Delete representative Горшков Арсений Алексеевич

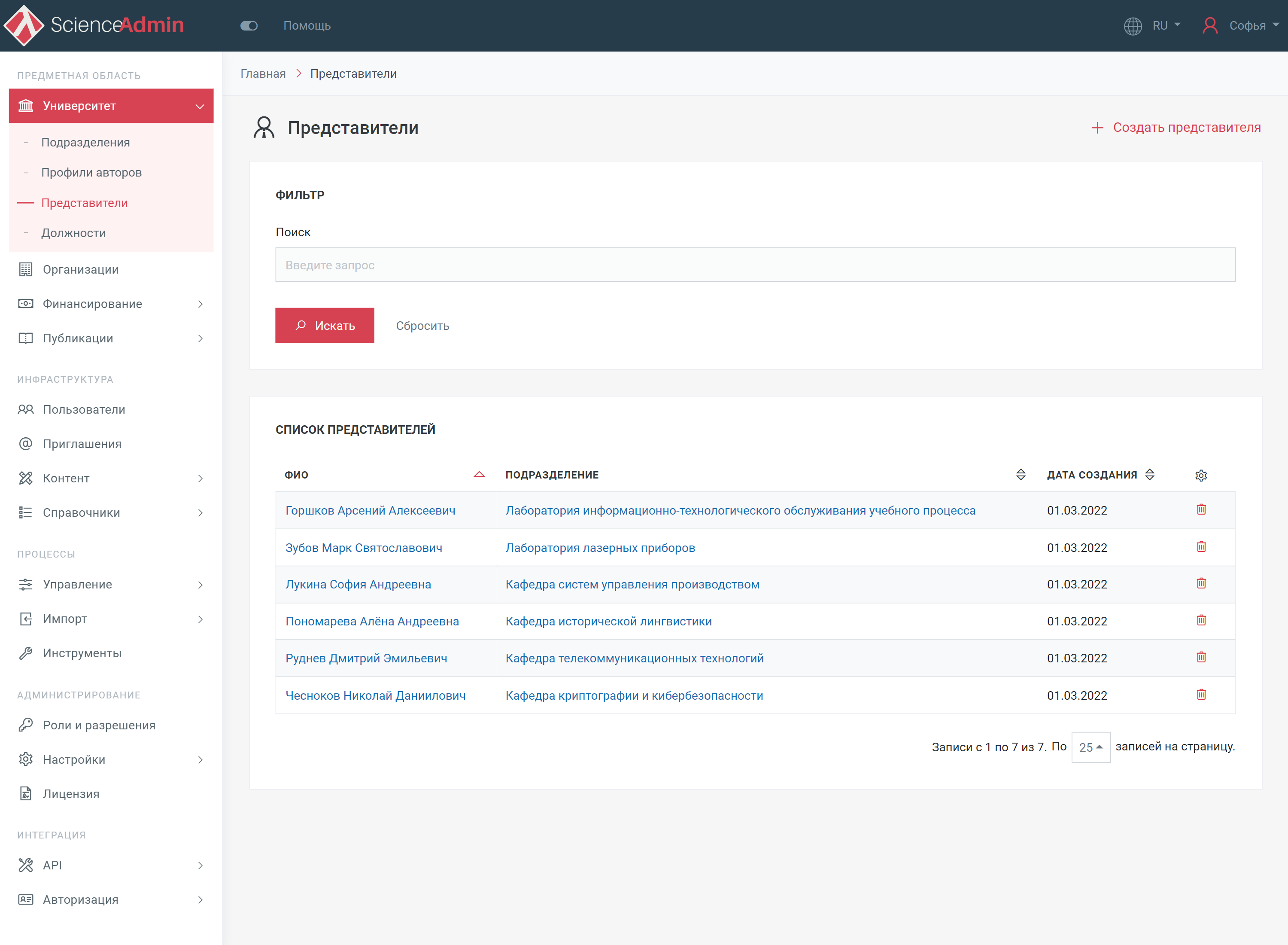tap(1201, 509)
